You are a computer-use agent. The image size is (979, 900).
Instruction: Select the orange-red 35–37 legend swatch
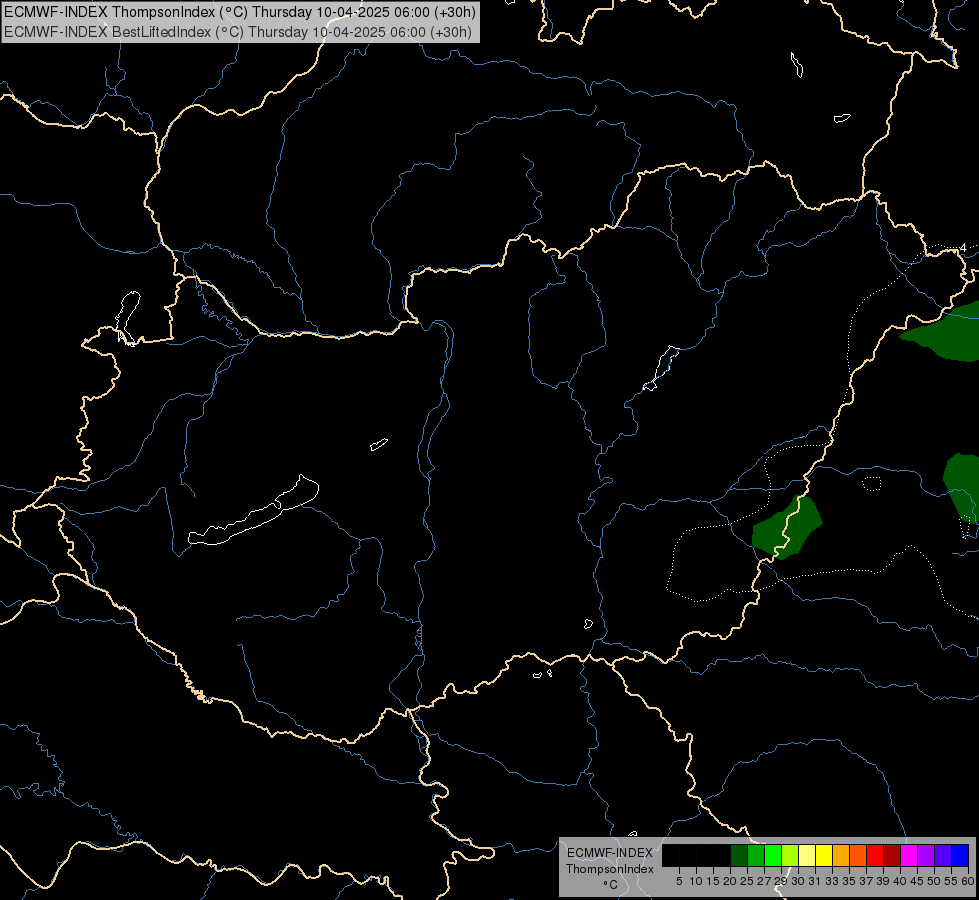tap(858, 855)
